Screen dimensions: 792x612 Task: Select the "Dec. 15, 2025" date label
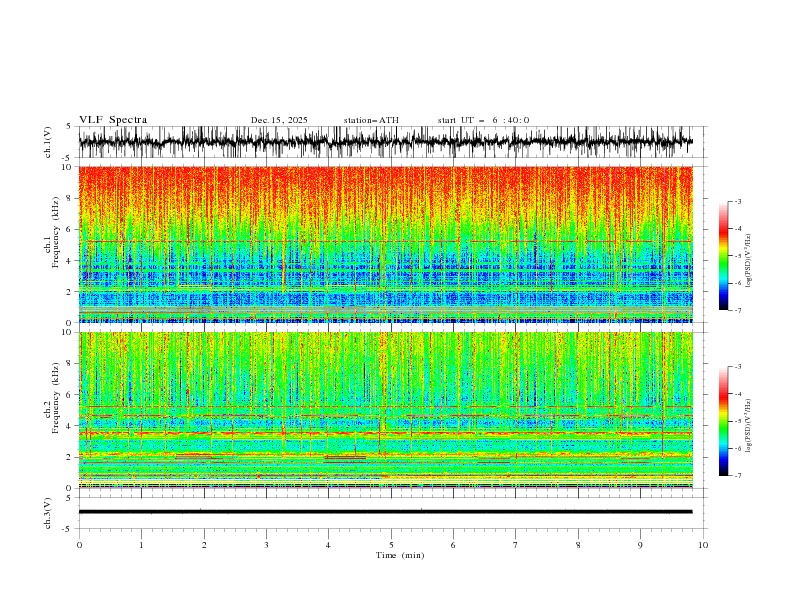[x=279, y=120]
